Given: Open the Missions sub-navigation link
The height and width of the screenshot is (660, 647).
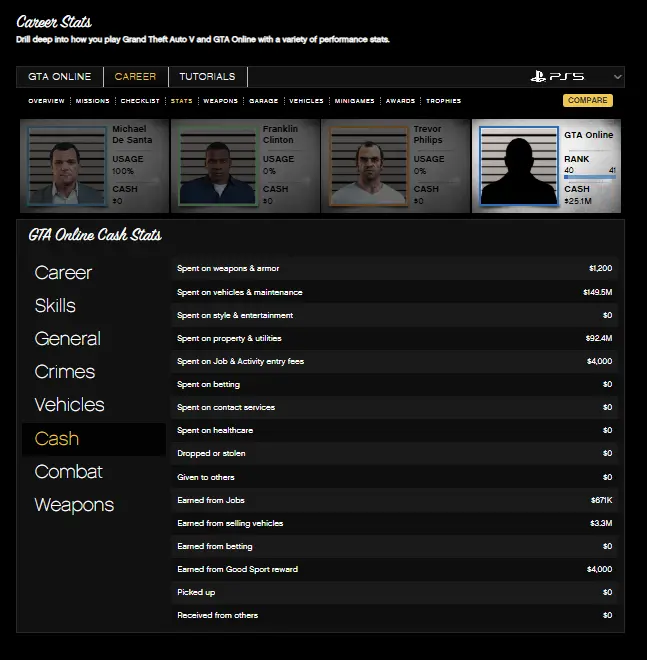Looking at the screenshot, I should [x=93, y=101].
